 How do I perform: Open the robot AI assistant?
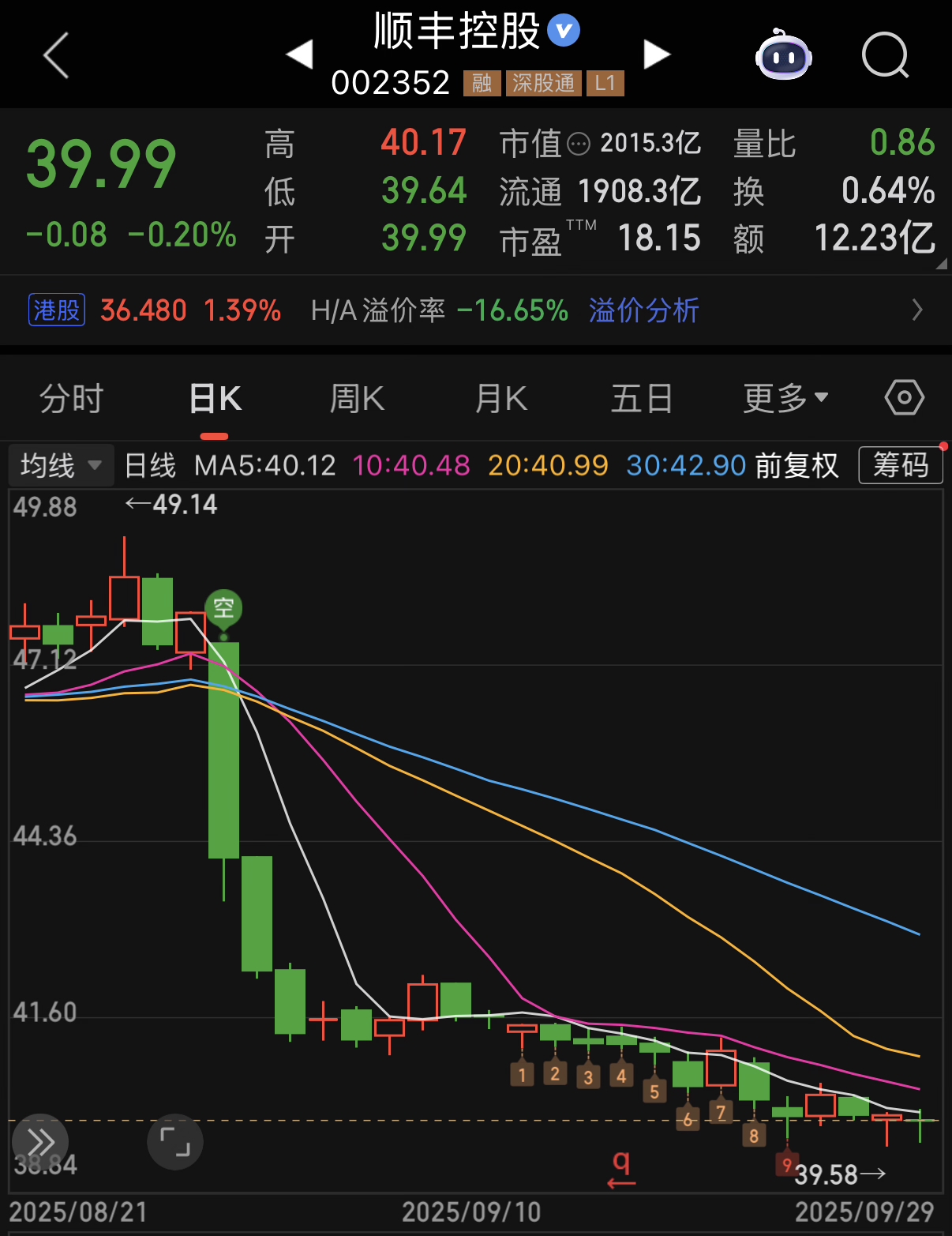point(783,56)
